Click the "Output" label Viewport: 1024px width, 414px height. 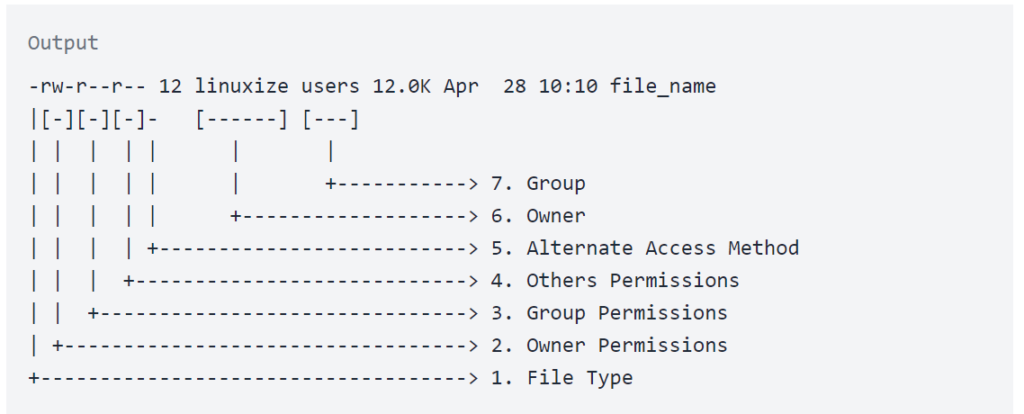(x=63, y=43)
